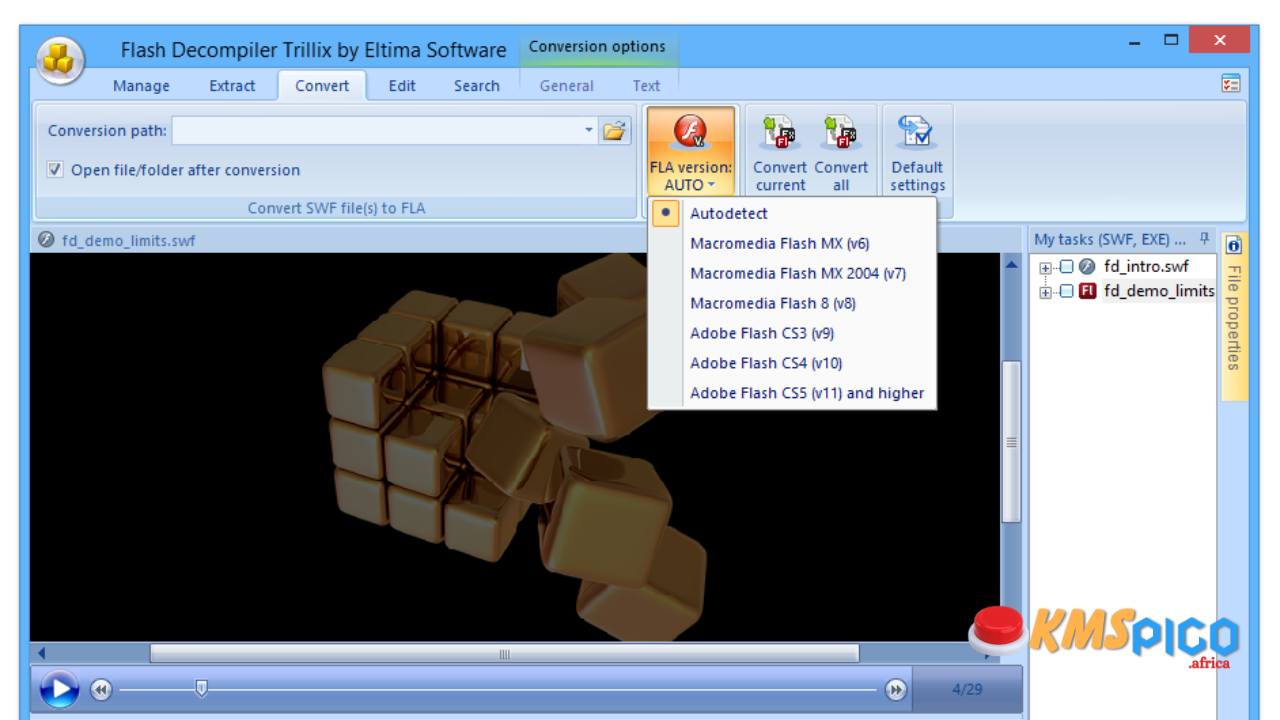1280x720 pixels.
Task: Click the FLA version AUTO button
Action: tap(690, 152)
